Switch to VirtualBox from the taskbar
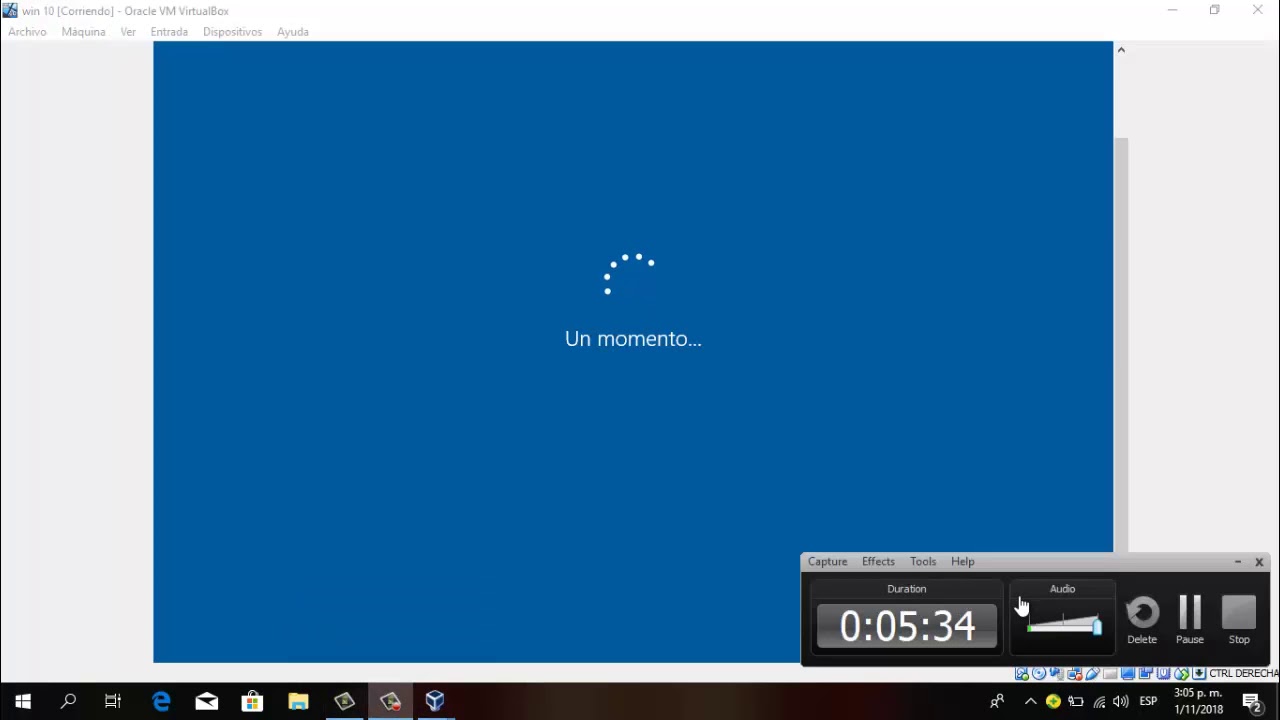The width and height of the screenshot is (1280, 720). point(435,701)
